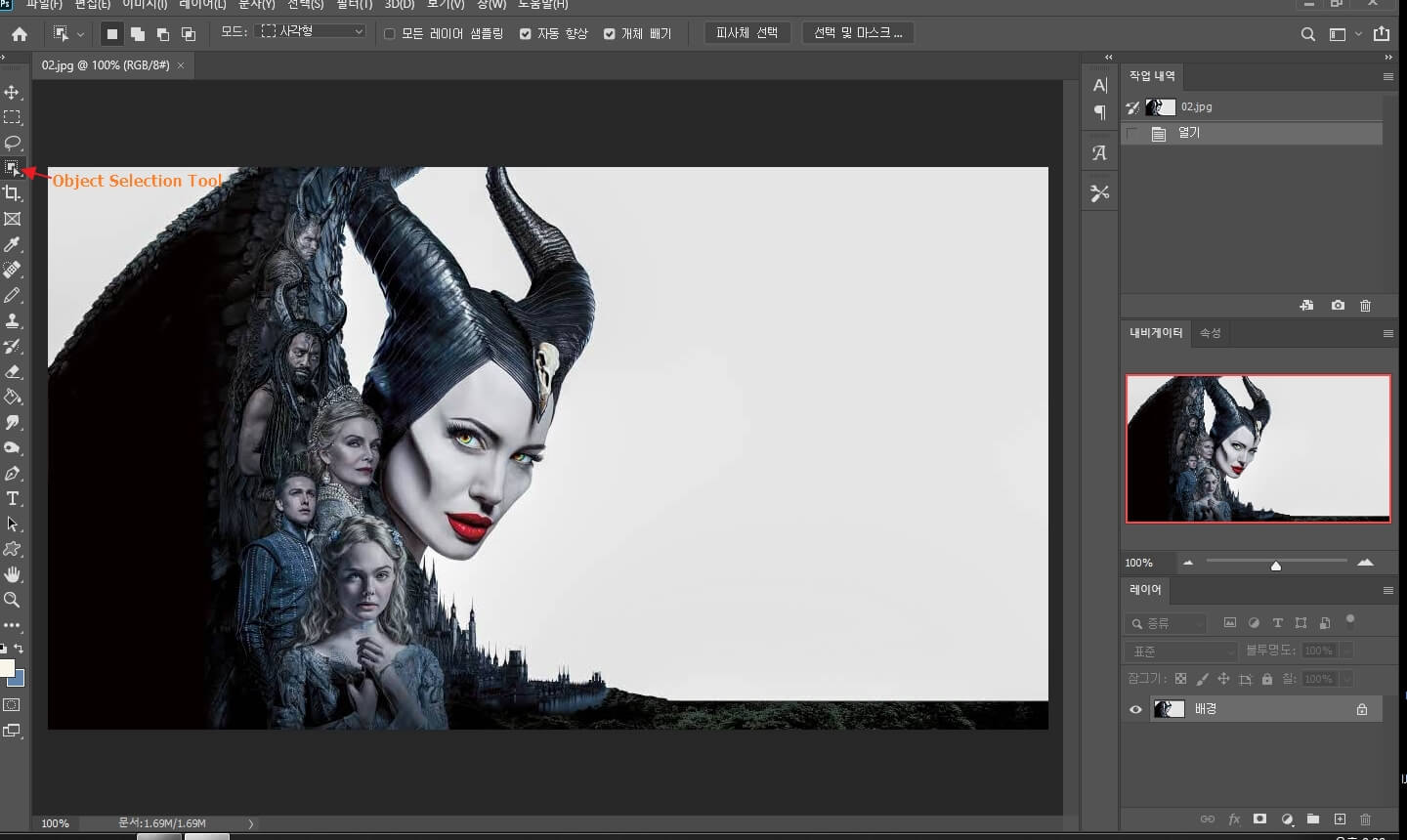Select the Zoom tool

pos(13,600)
